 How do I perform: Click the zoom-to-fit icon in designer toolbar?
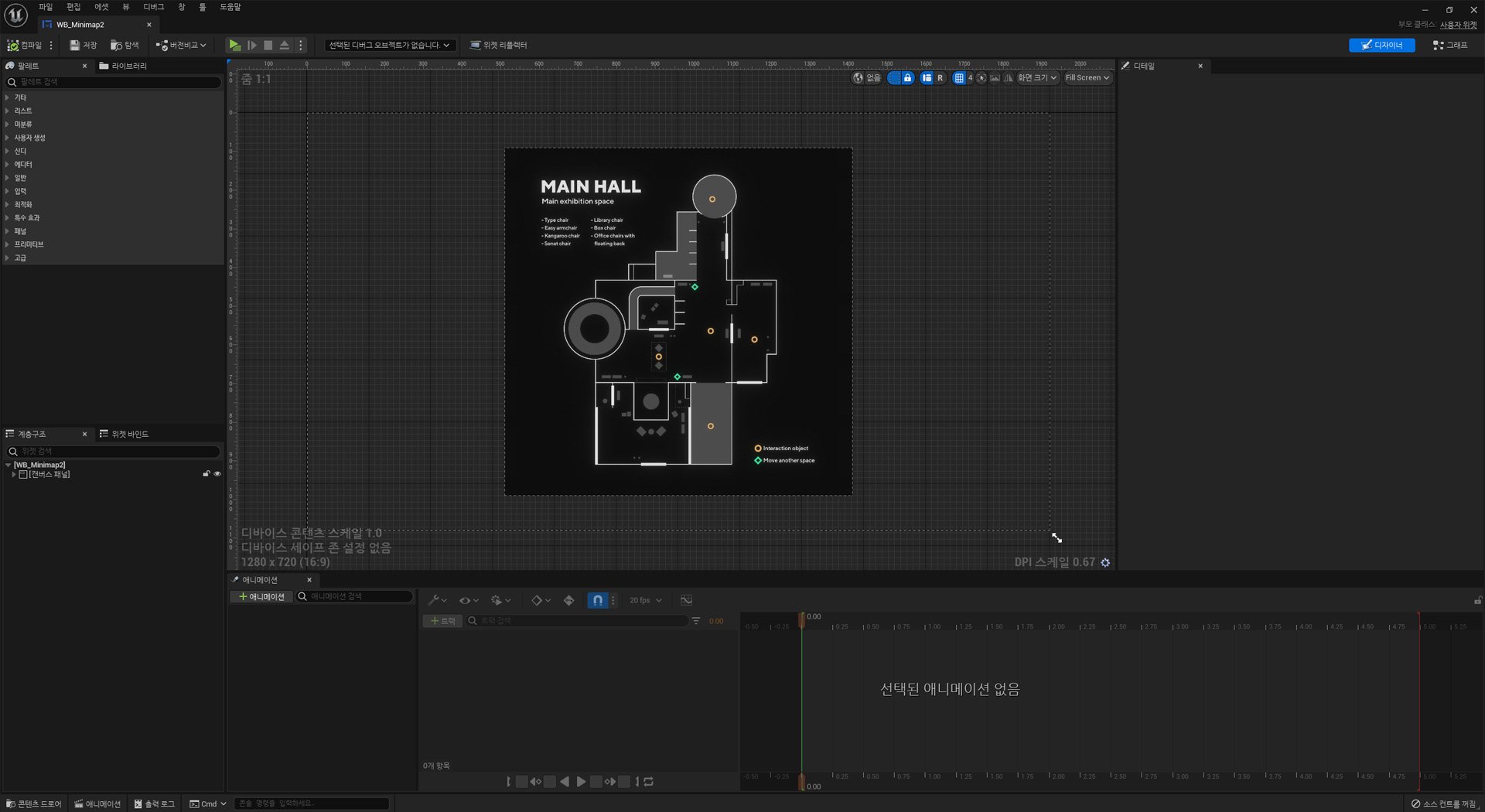coord(981,78)
